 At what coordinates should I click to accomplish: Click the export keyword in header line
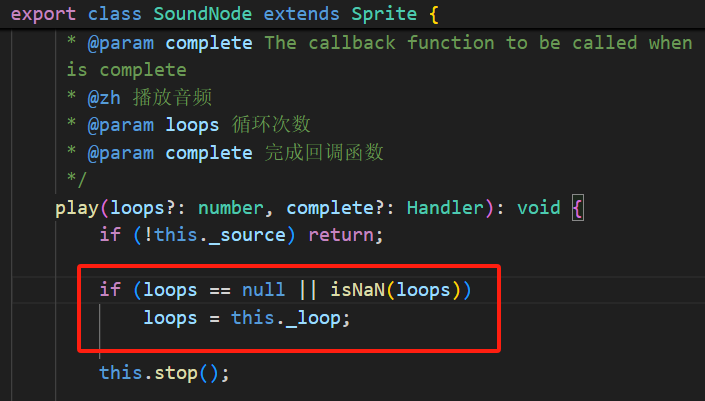pyautogui.click(x=43, y=15)
